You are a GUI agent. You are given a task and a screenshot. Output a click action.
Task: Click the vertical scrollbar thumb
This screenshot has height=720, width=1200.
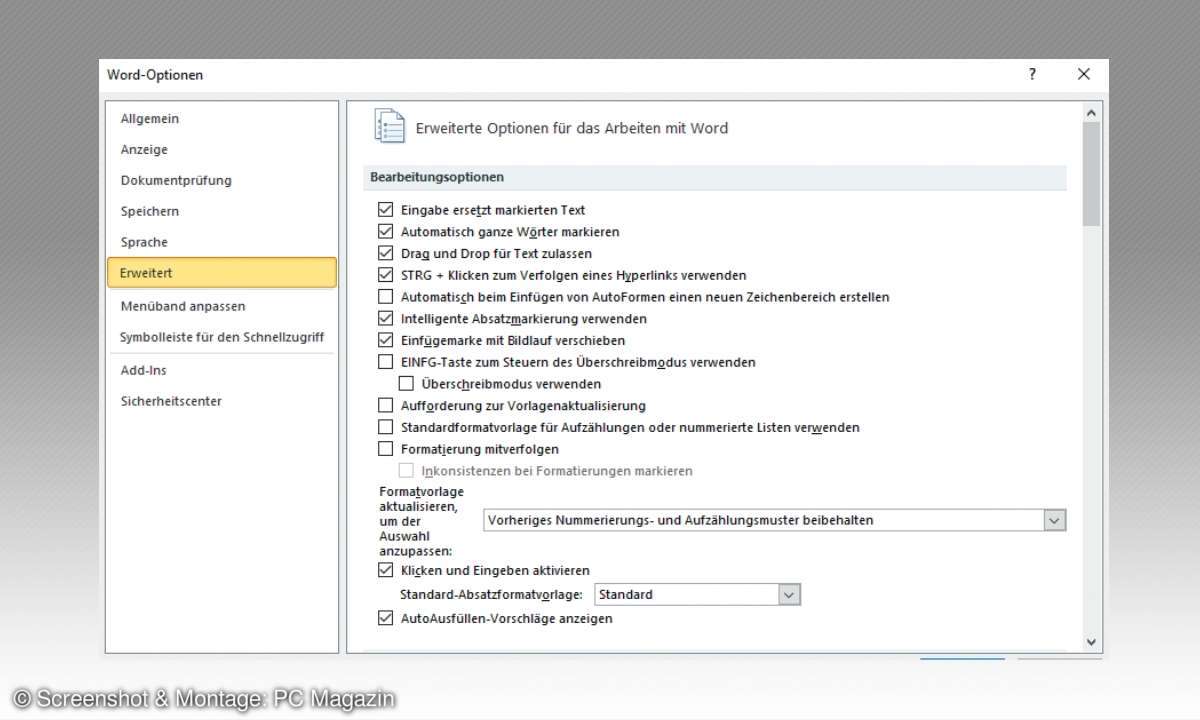click(x=1091, y=175)
